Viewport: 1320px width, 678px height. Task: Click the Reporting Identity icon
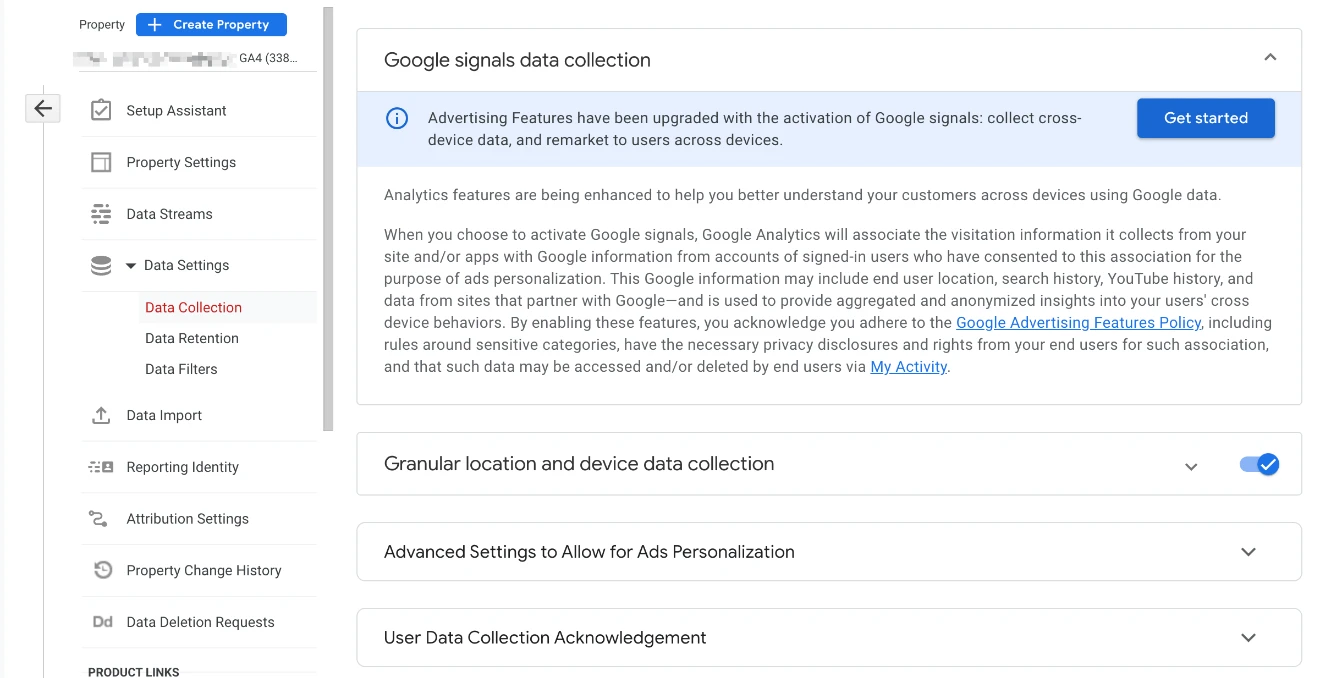click(x=101, y=467)
